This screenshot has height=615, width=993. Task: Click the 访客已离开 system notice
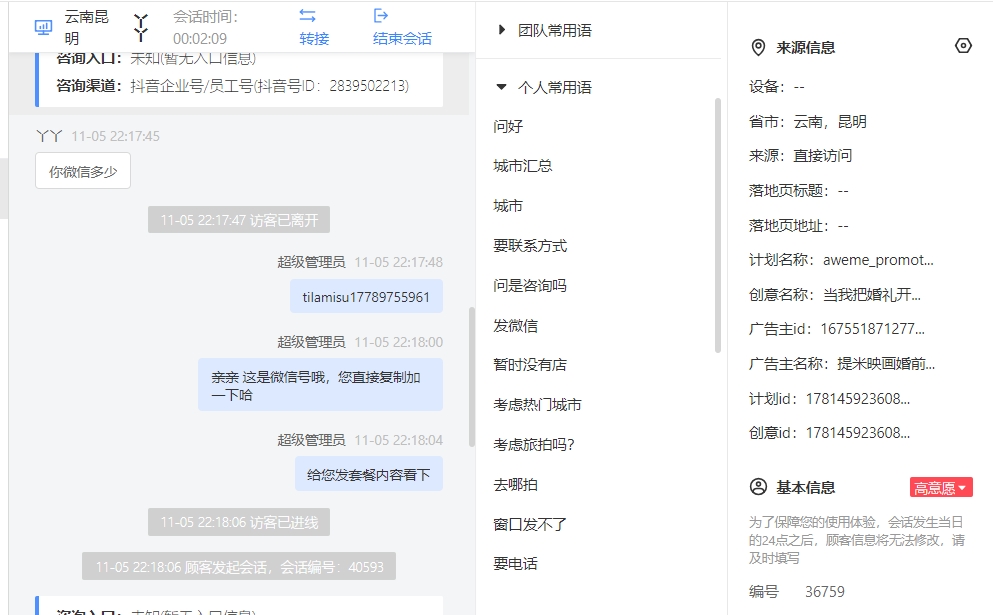[x=239, y=220]
